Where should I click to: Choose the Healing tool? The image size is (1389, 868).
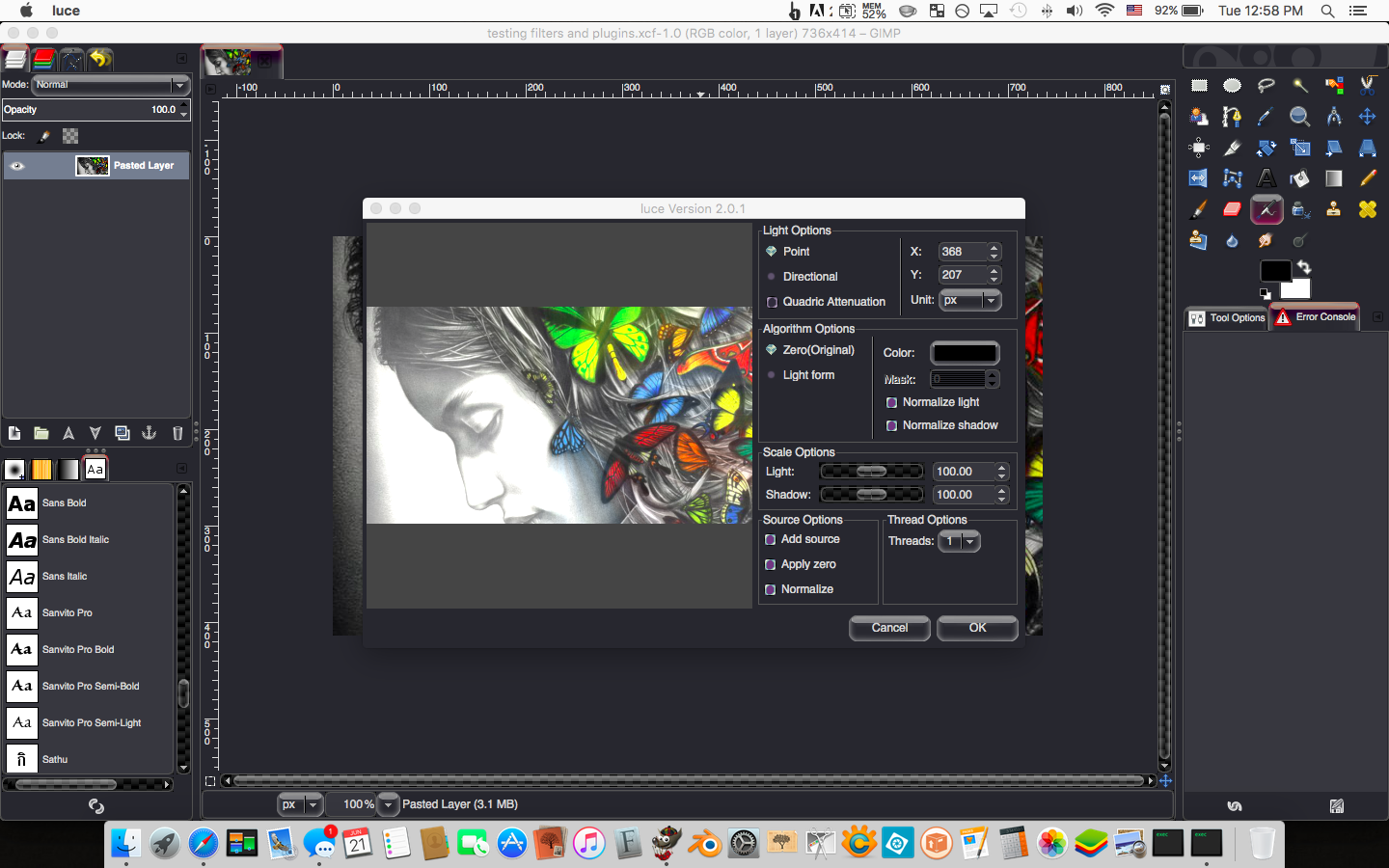[1368, 209]
